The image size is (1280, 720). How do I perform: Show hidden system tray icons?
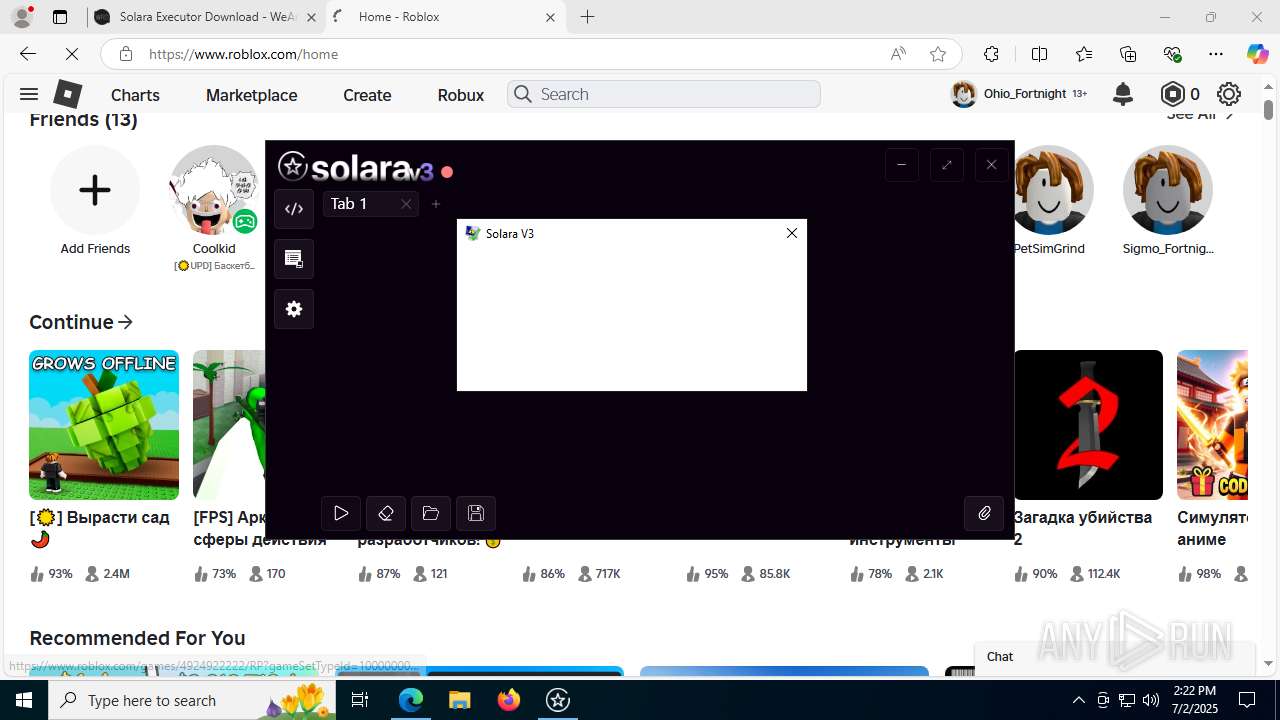pyautogui.click(x=1078, y=700)
